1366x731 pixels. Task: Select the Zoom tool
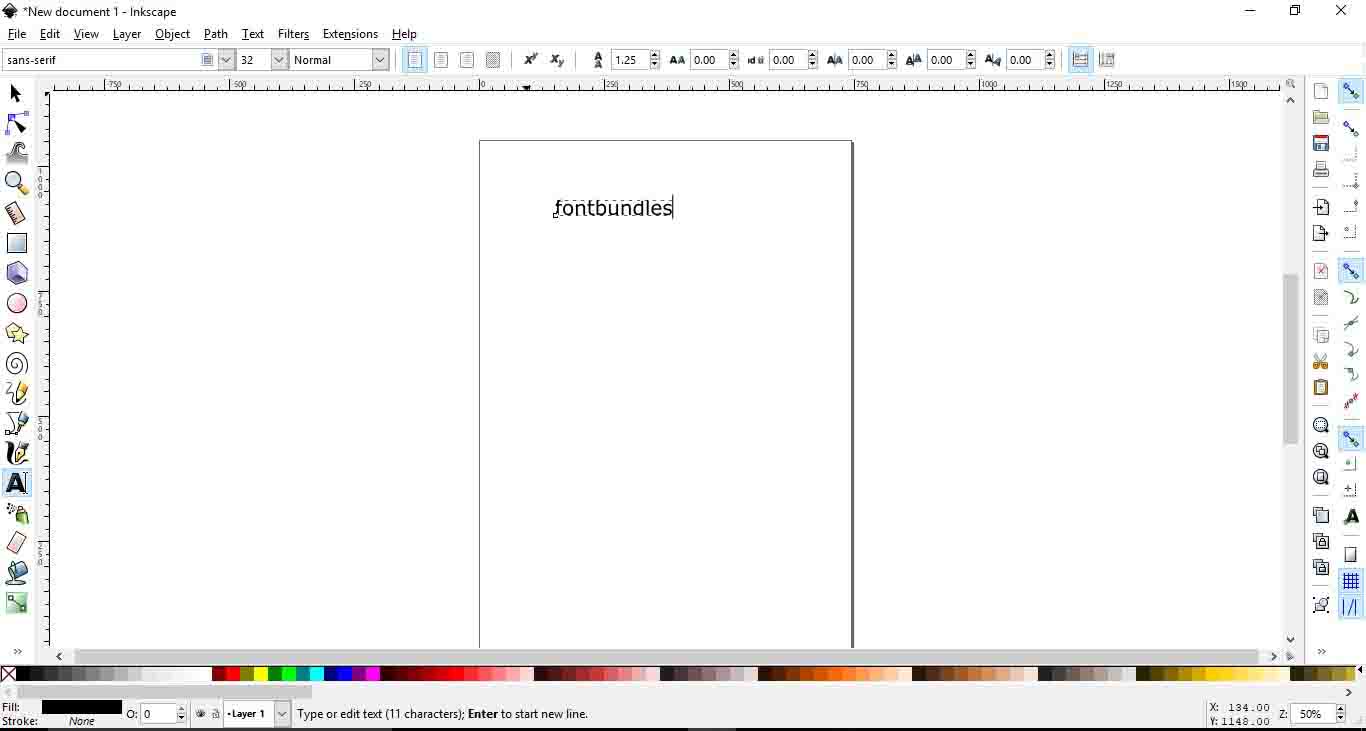pyautogui.click(x=16, y=183)
